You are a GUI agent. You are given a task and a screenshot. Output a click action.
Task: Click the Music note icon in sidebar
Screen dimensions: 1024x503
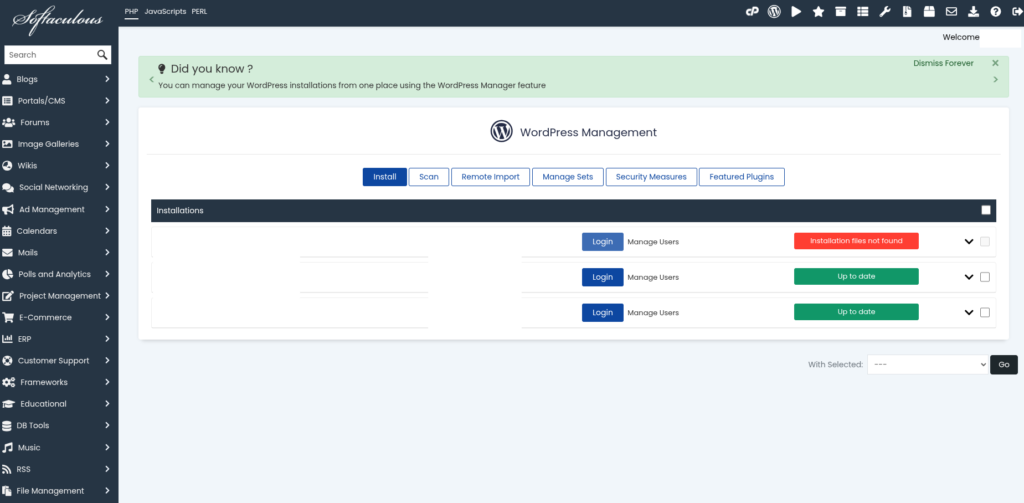7,447
